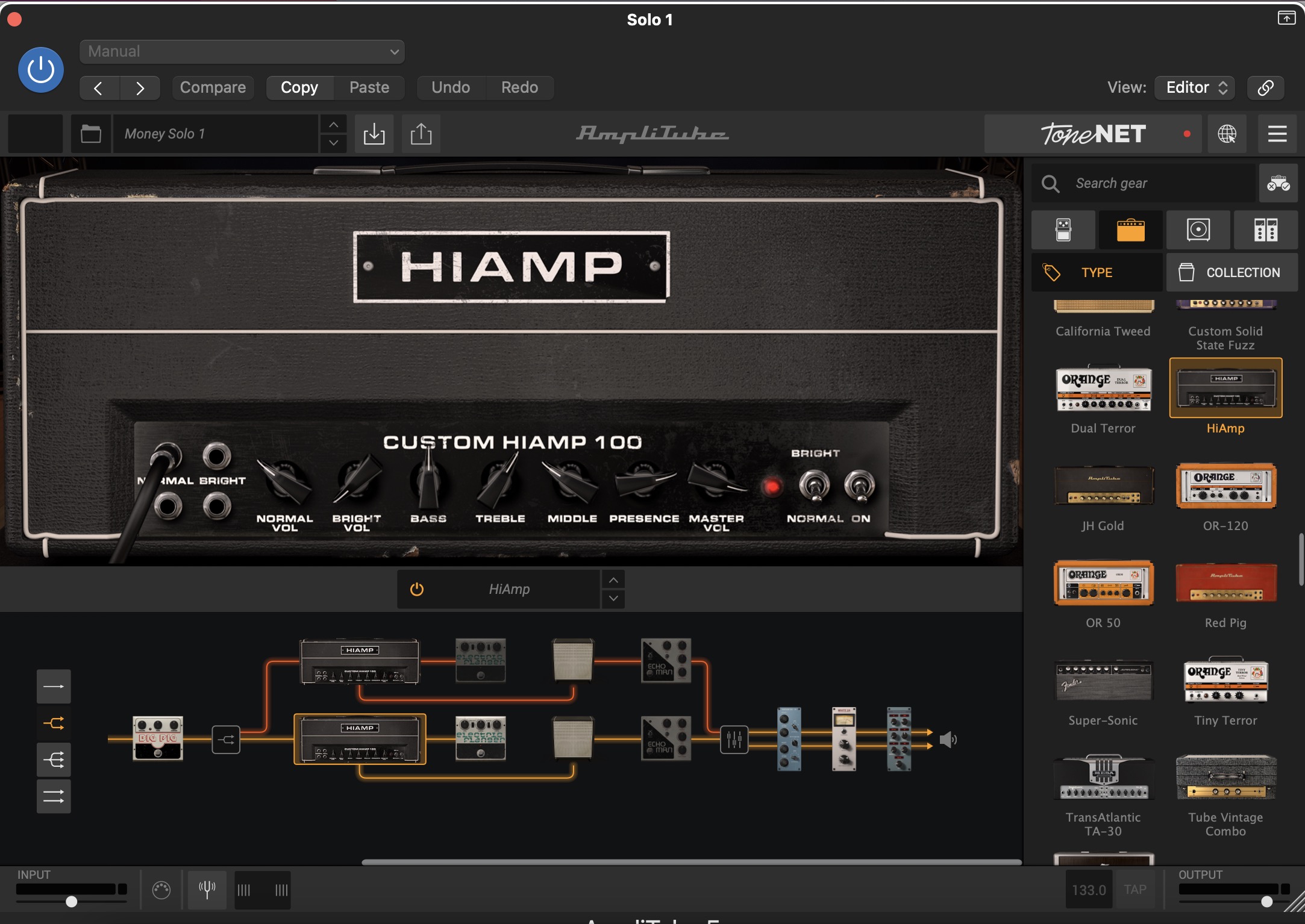Screen dimensions: 1305x924
Task: Open the tuner fork icon
Action: click(207, 890)
